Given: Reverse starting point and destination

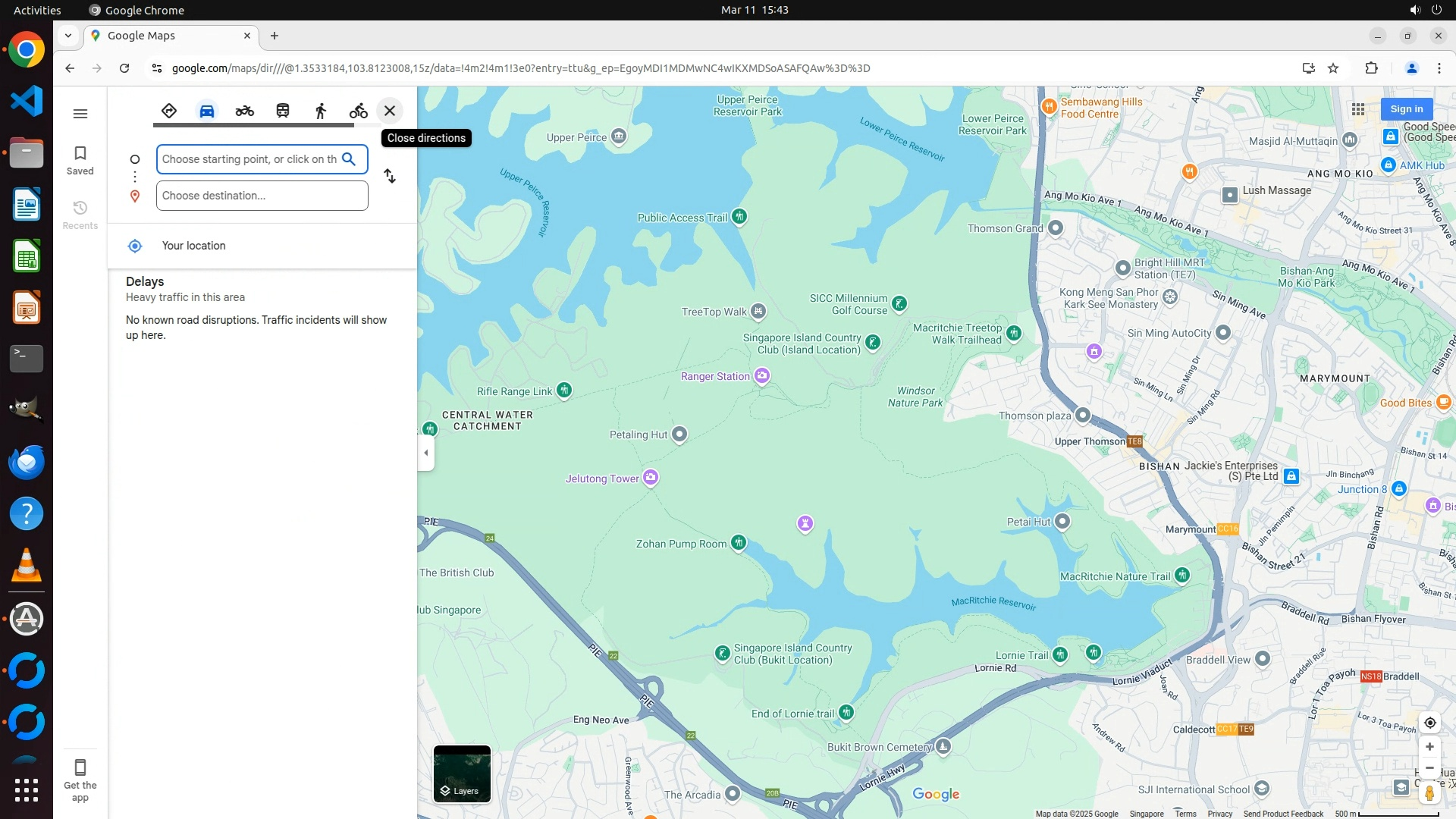Looking at the screenshot, I should click(x=390, y=176).
